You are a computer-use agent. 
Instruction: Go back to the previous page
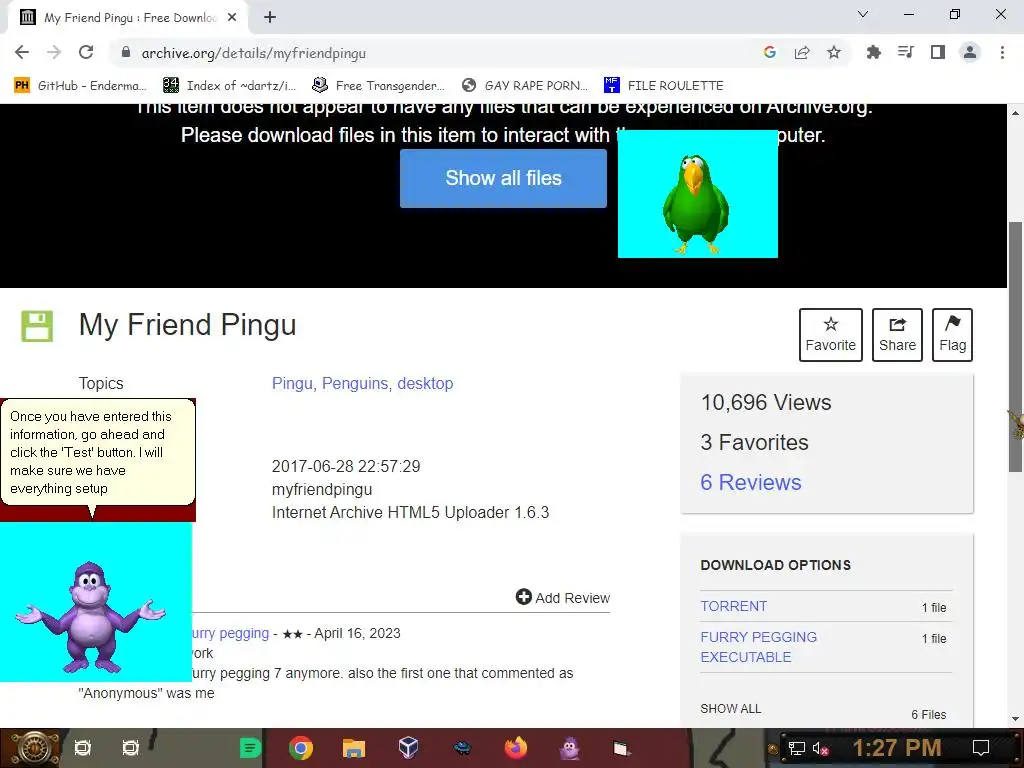[x=22, y=53]
